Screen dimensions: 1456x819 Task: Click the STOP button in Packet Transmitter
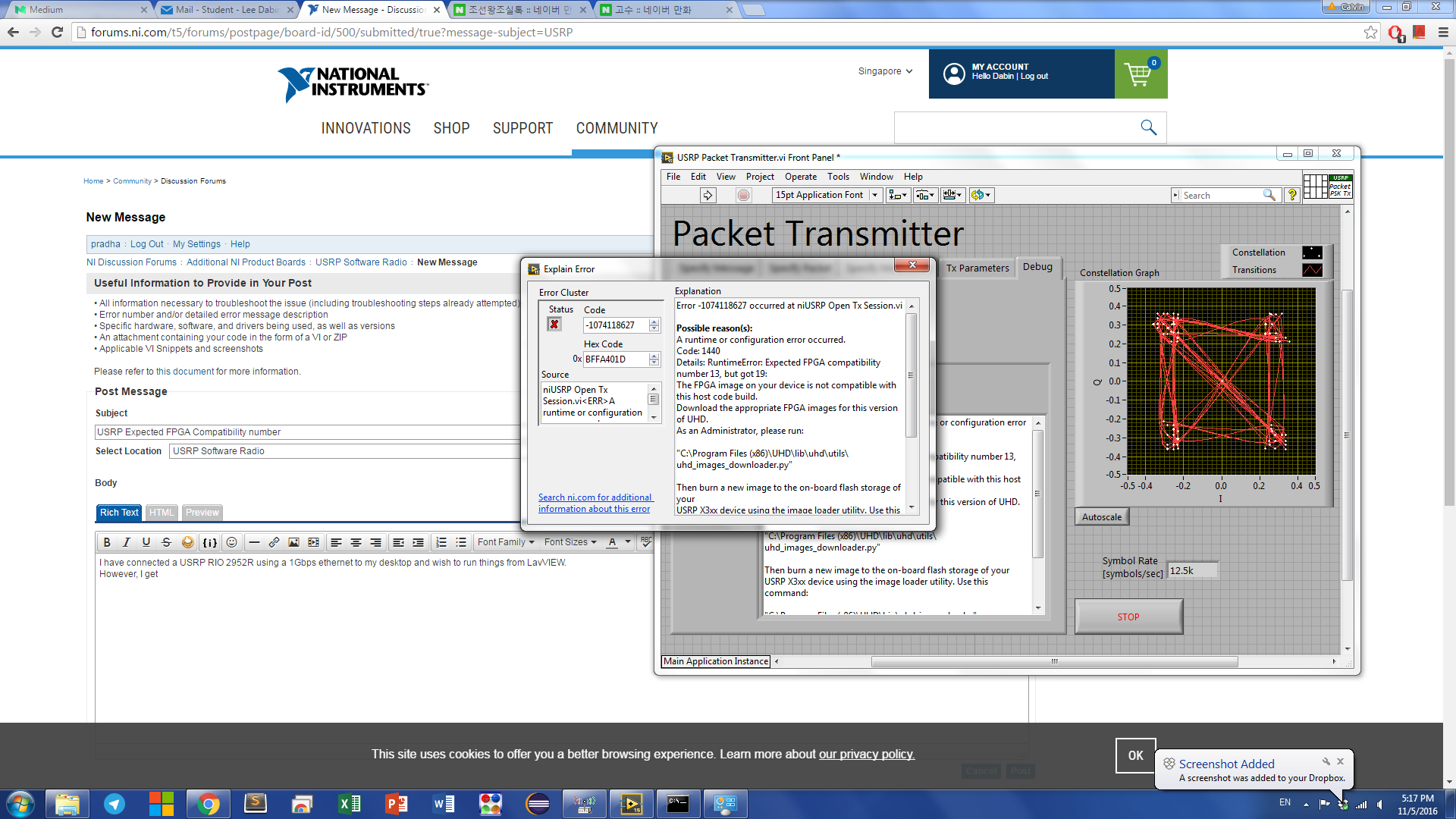[x=1128, y=617]
